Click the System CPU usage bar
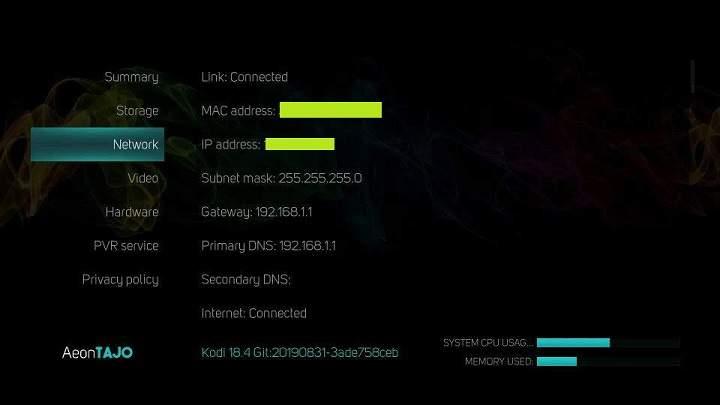The height and width of the screenshot is (405, 720). [608, 343]
